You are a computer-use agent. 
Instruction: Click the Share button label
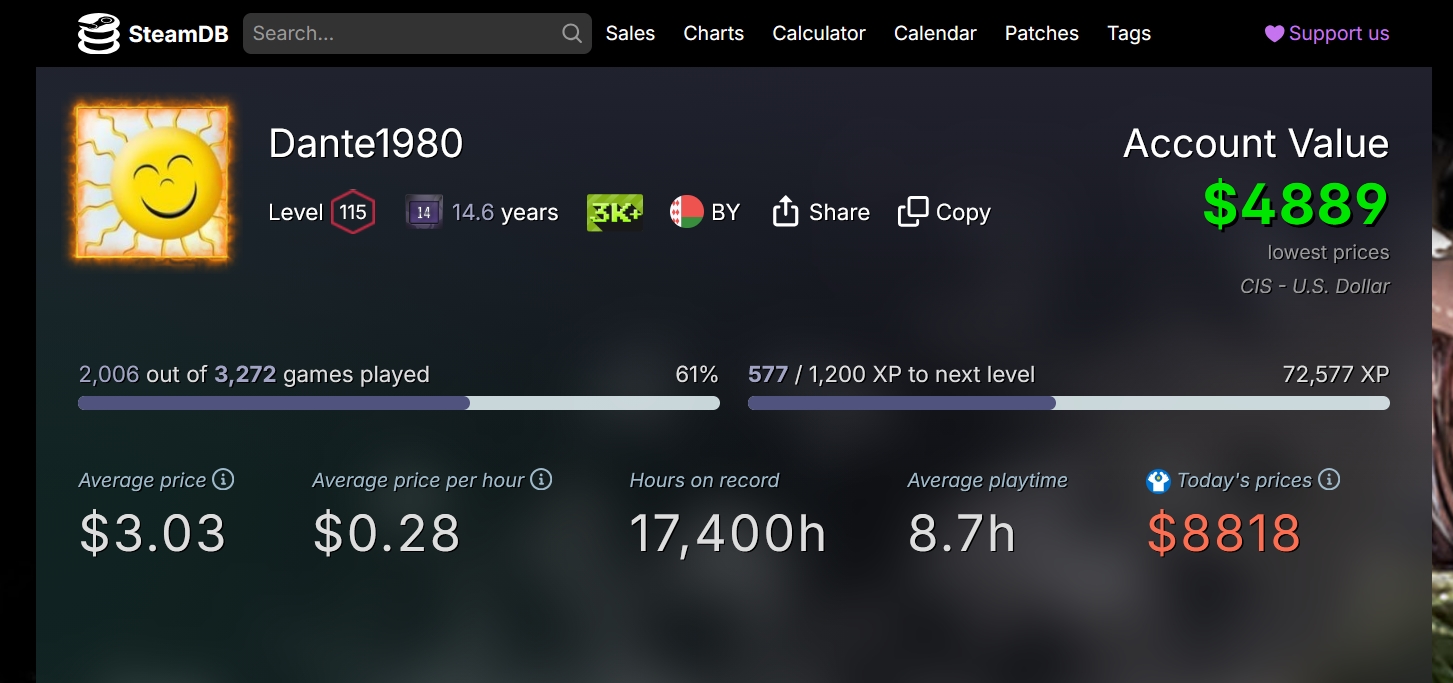tap(839, 212)
